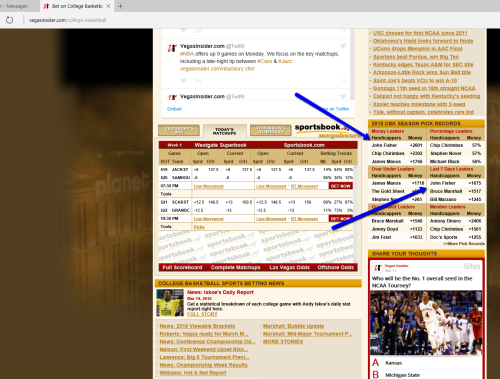Click the Iskoe's Daily Report player thumbnail
The height and width of the screenshot is (379, 500).
[x=170, y=303]
